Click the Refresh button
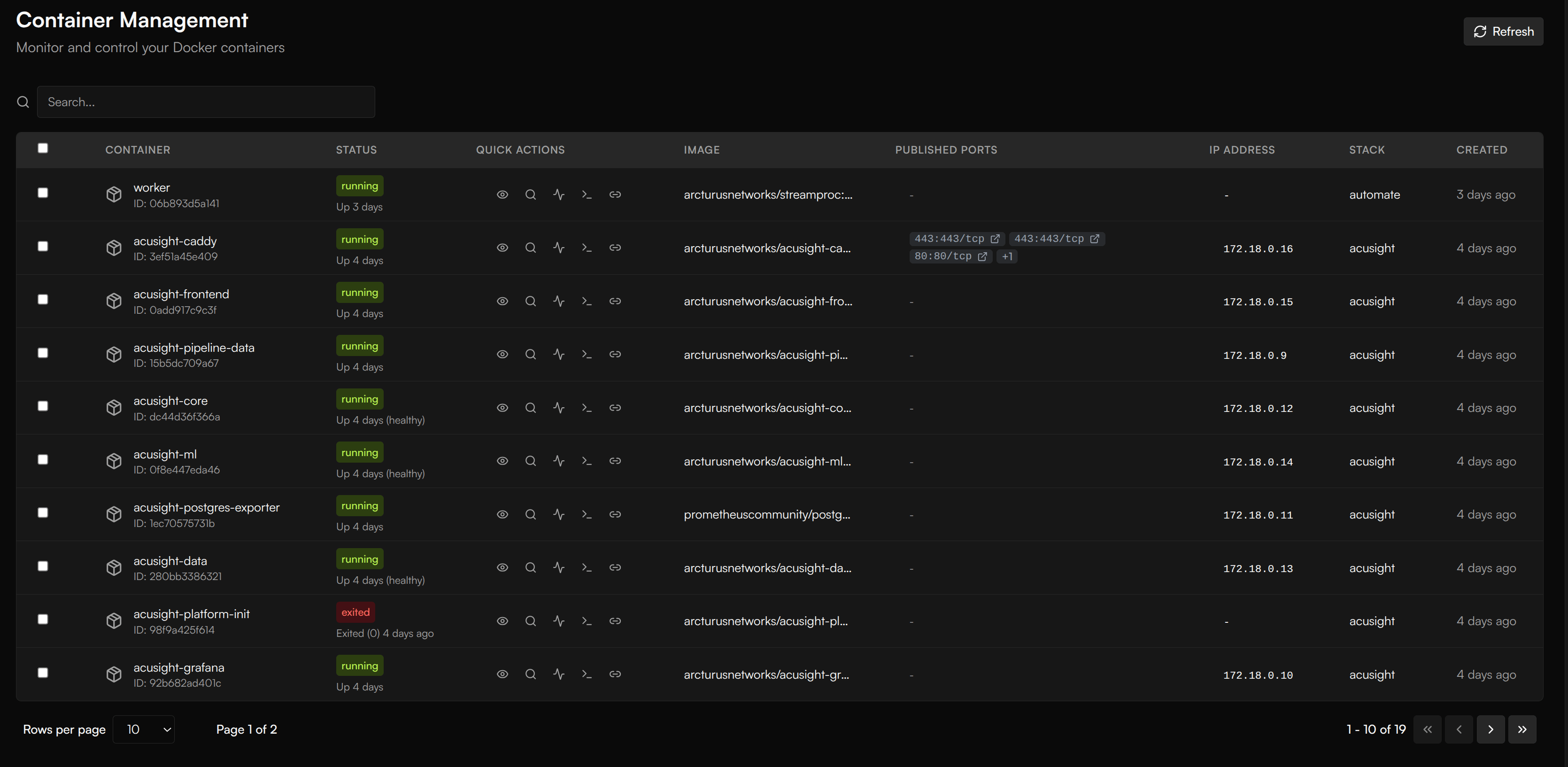Screen dimensions: 1568x767 point(1503,31)
